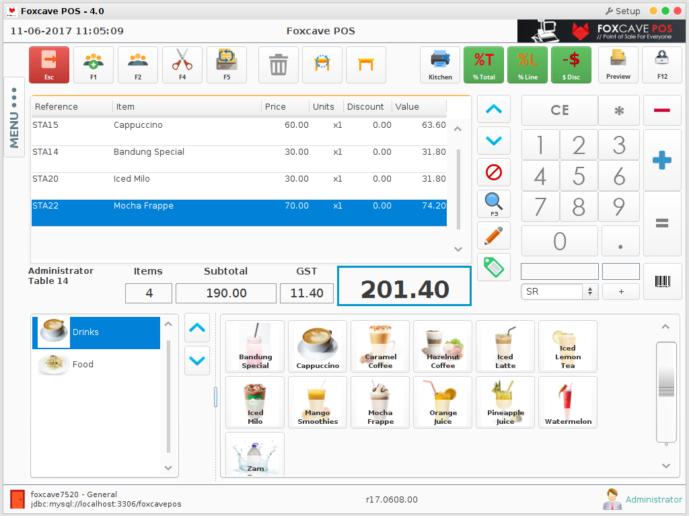689x516 pixels.
Task: Click the F5 register refresh icon
Action: tap(226, 65)
